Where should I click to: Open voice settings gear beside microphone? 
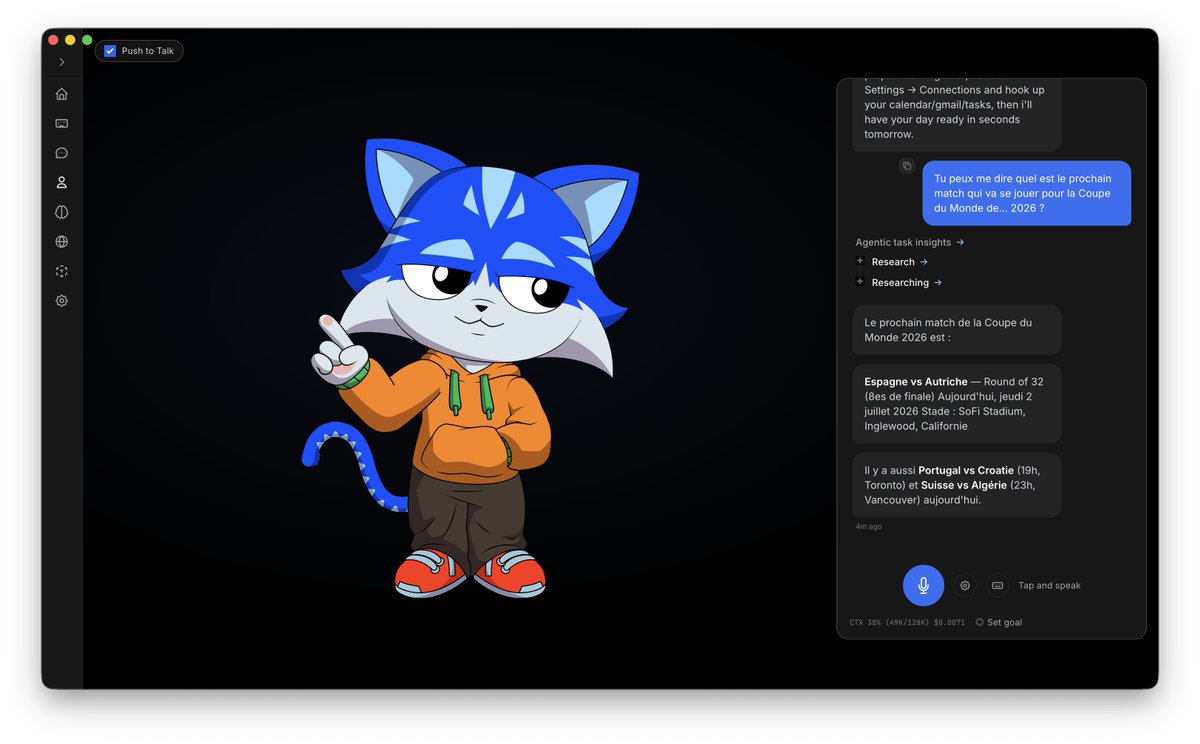965,585
